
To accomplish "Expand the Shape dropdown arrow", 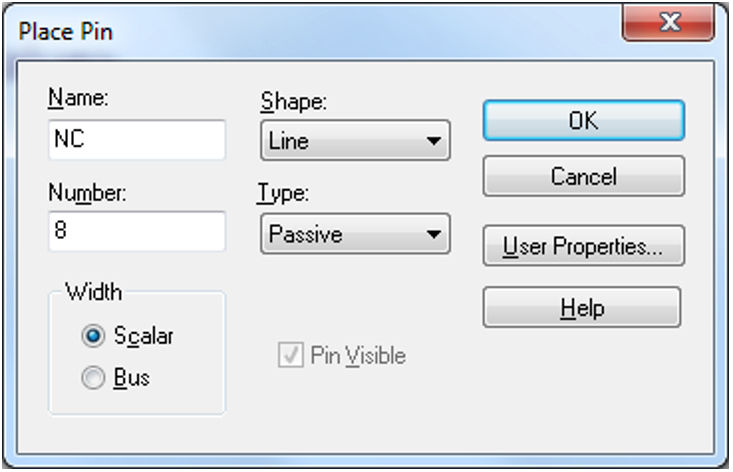I will [433, 141].
